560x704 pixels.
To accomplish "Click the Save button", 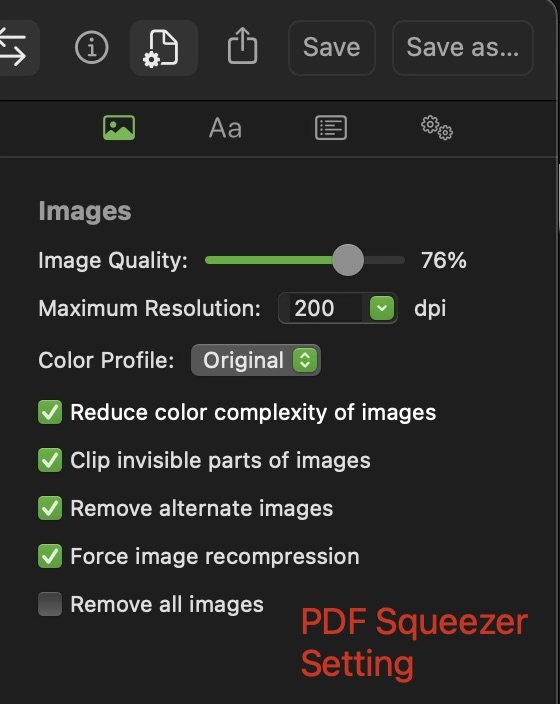I will click(332, 48).
